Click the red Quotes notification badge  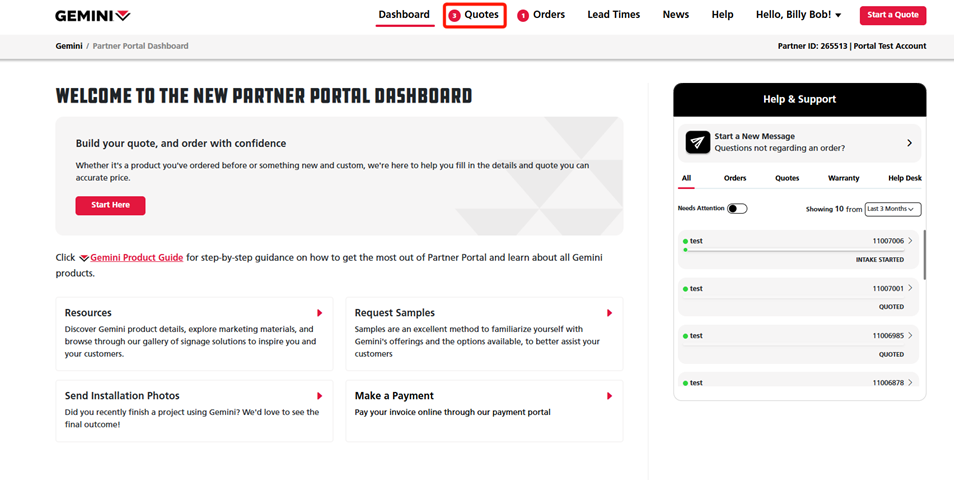454,16
